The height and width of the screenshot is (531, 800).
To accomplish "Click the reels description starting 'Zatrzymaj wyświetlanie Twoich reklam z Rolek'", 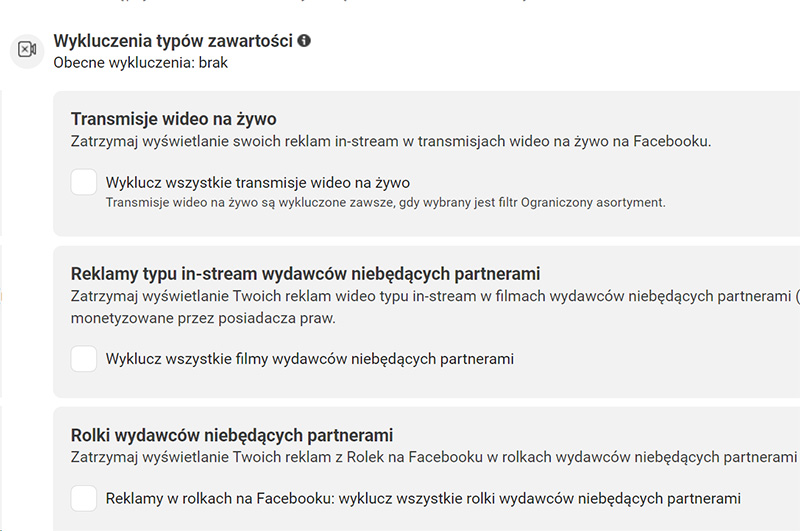I will click(x=430, y=457).
